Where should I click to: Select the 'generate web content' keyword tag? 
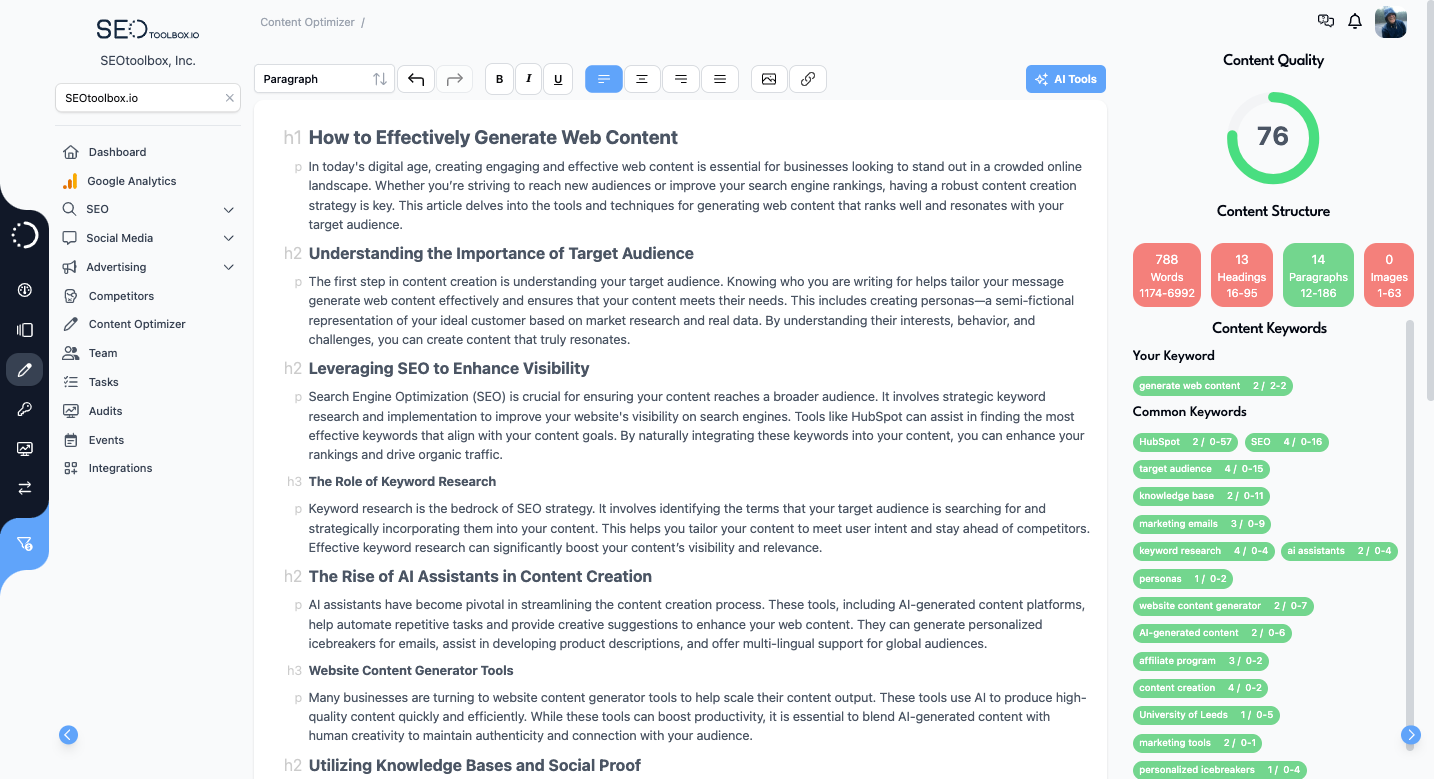(x=1212, y=386)
